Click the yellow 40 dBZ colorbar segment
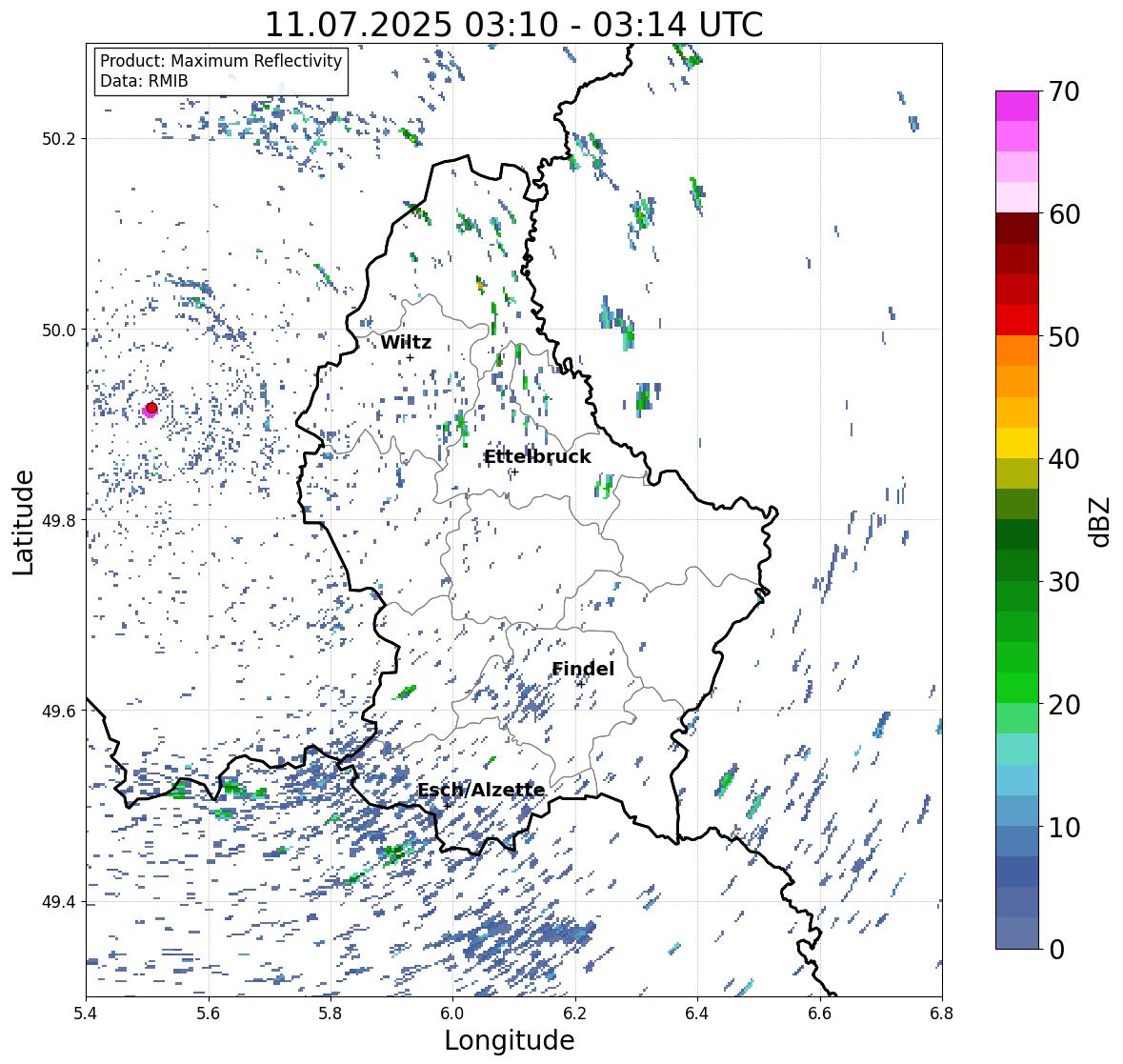 click(1017, 443)
